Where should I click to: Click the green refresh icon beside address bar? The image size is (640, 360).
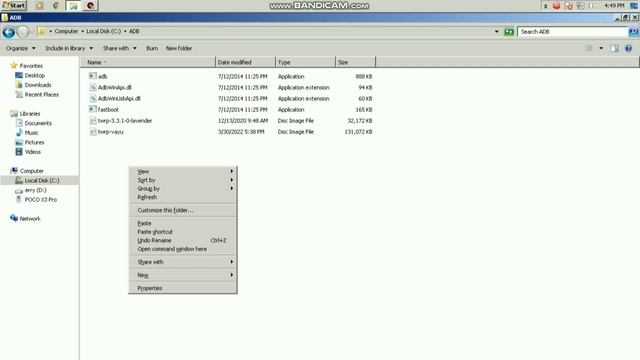(509, 31)
